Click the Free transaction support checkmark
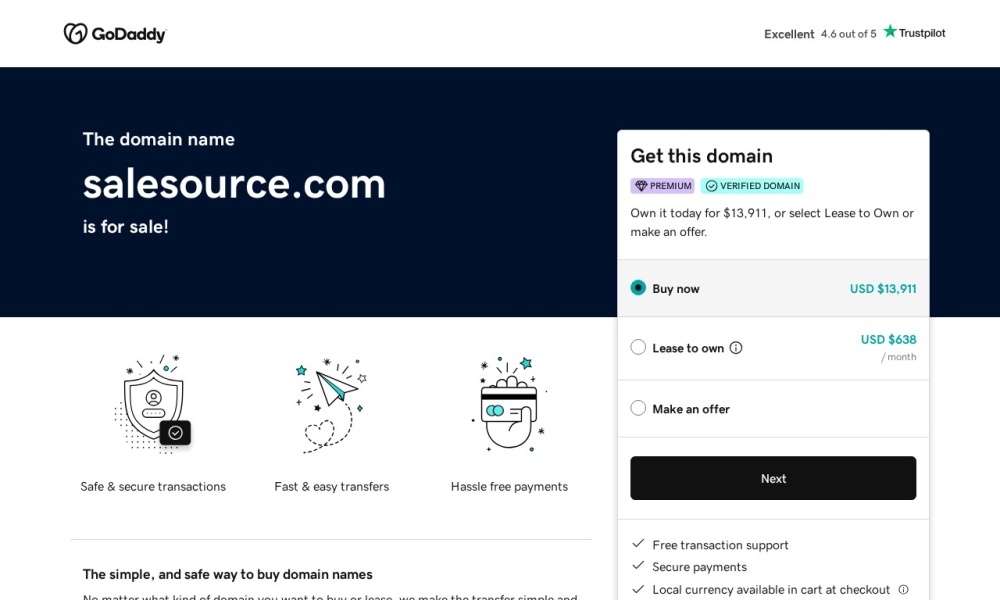The width and height of the screenshot is (1000, 600). click(639, 544)
